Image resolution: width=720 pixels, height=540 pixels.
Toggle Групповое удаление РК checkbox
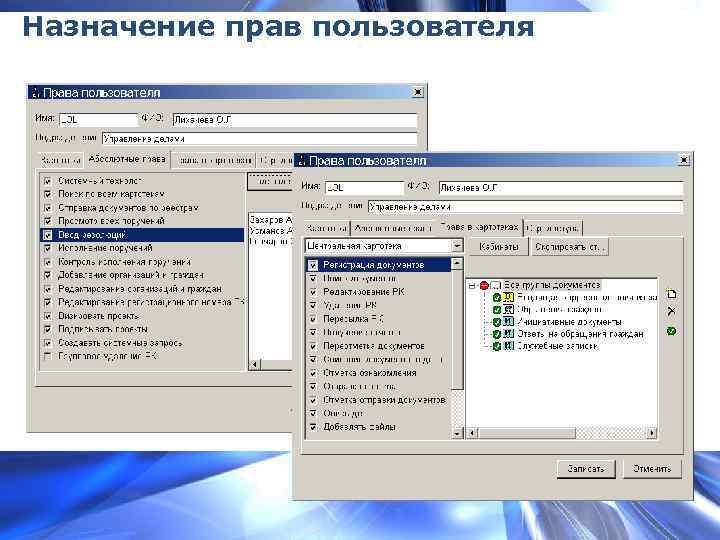pyautogui.click(x=48, y=356)
